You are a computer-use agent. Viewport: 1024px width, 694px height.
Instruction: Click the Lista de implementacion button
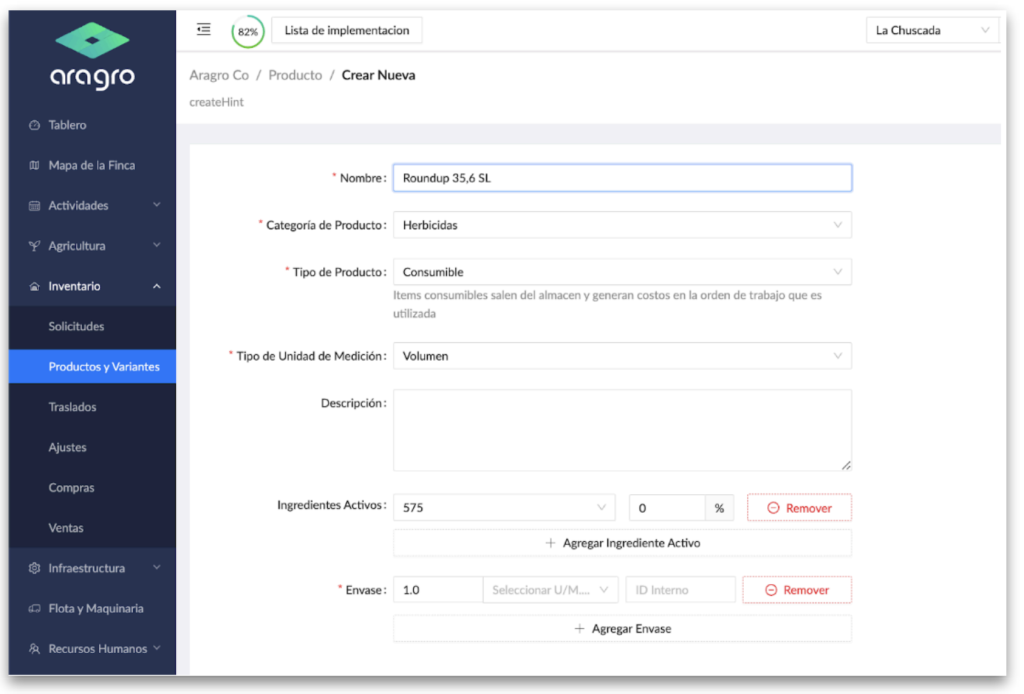(347, 30)
